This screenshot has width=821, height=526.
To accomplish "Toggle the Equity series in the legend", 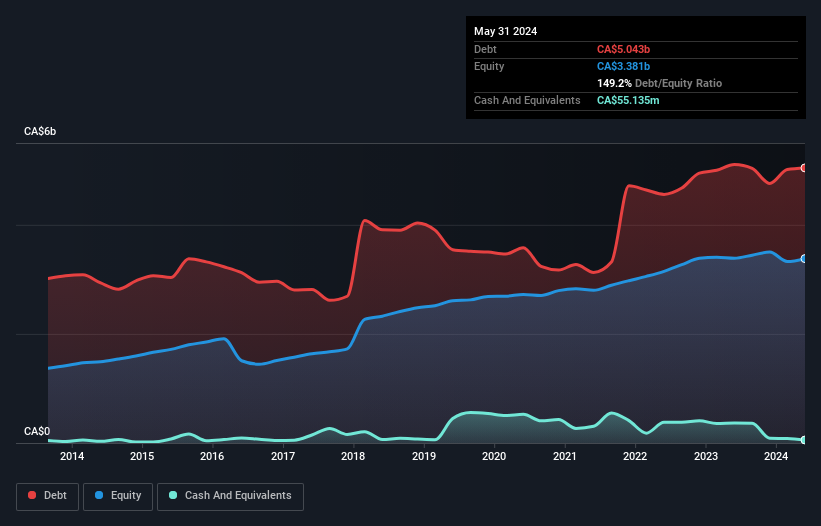I will tap(118, 496).
